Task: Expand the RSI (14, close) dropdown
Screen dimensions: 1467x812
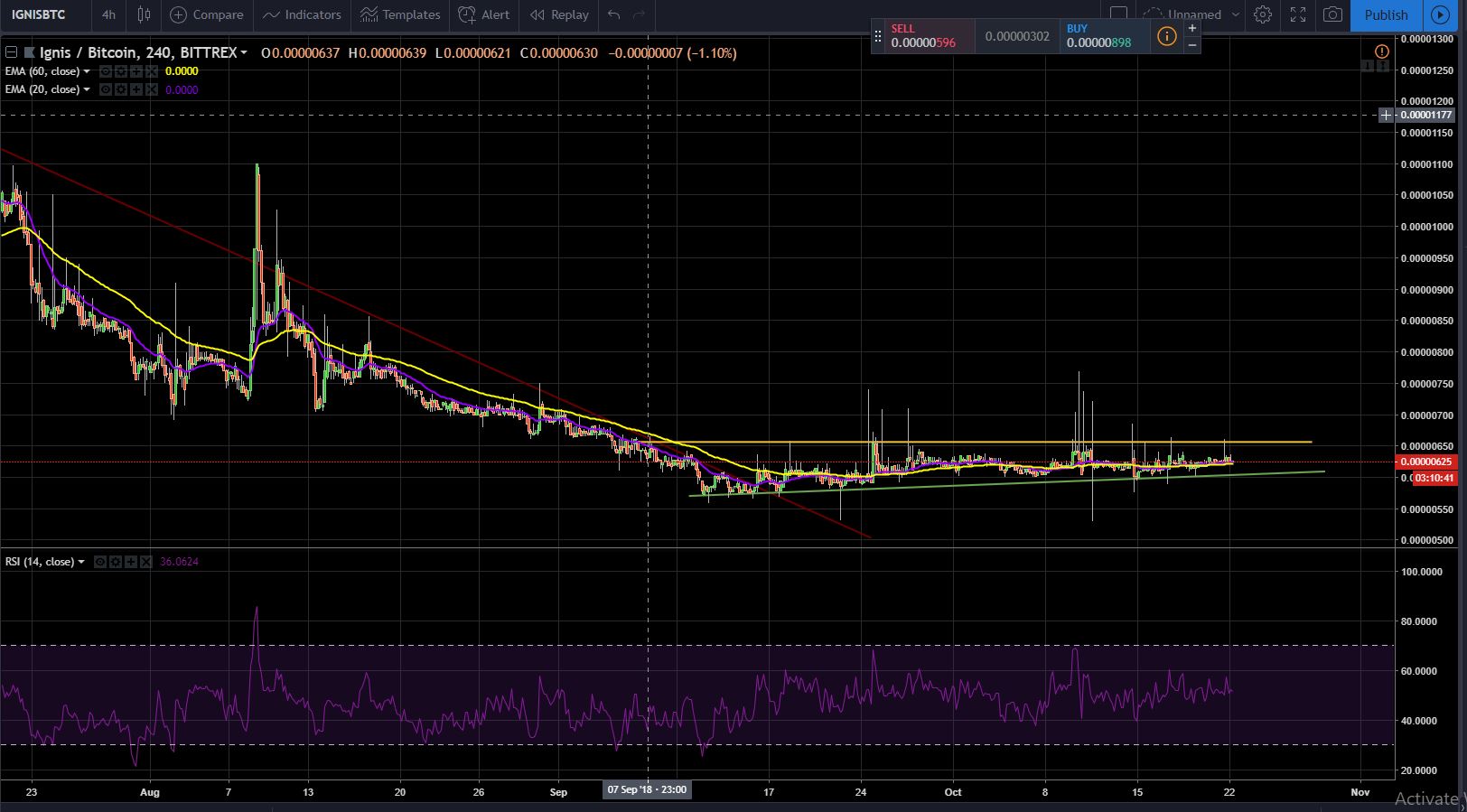Action: point(81,562)
